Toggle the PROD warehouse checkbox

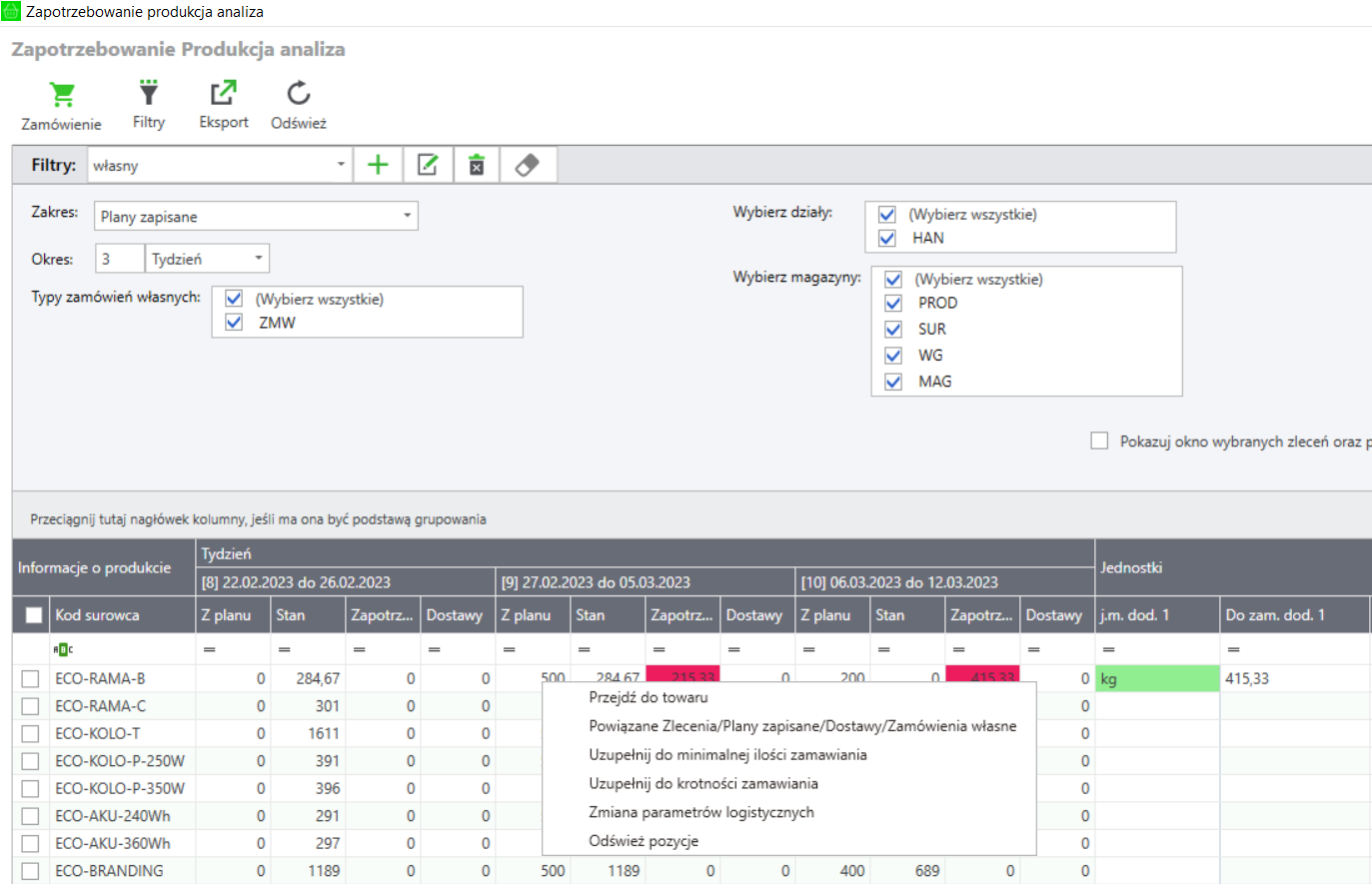893,303
